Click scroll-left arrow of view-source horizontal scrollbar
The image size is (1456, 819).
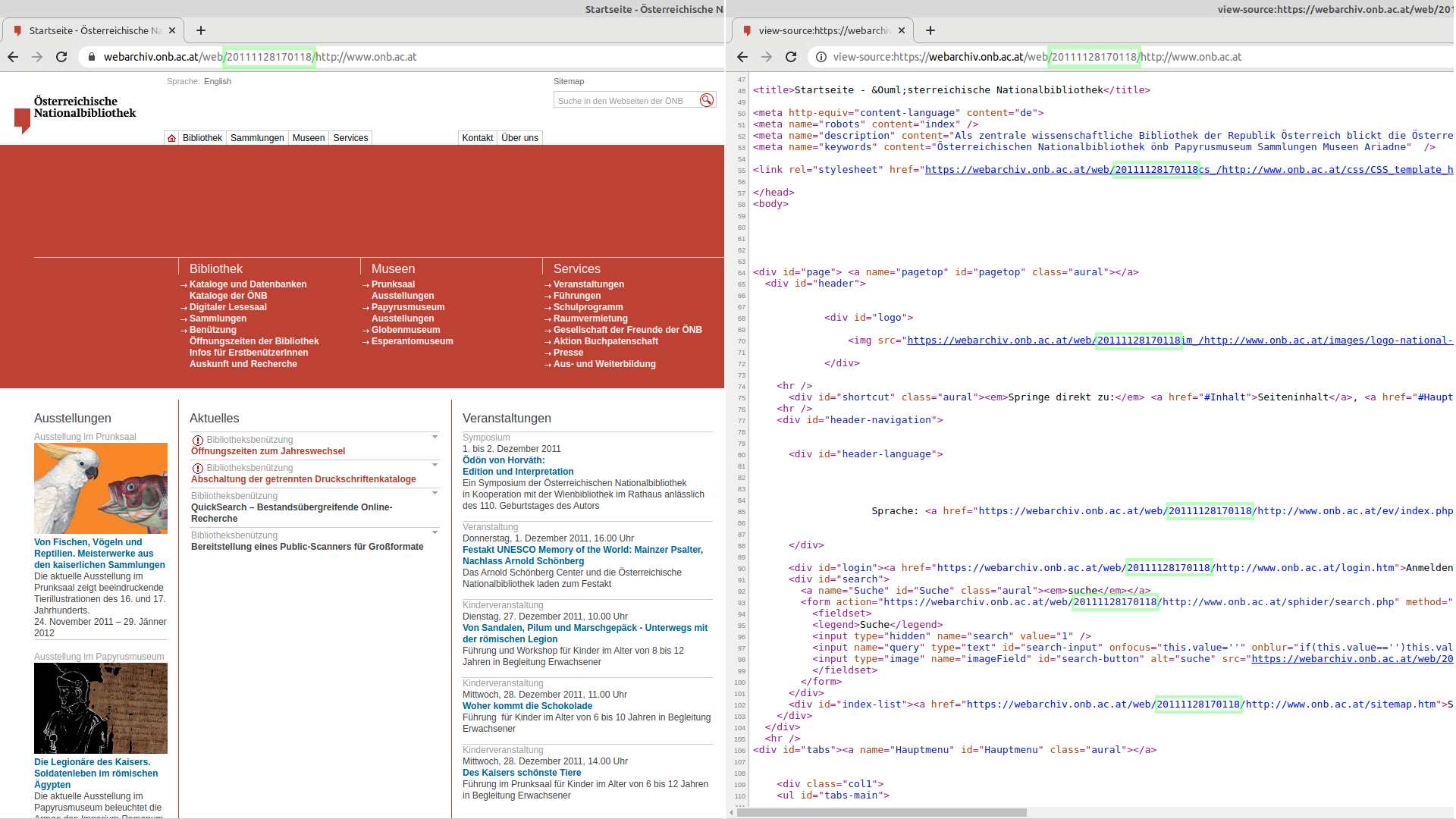tap(731, 813)
